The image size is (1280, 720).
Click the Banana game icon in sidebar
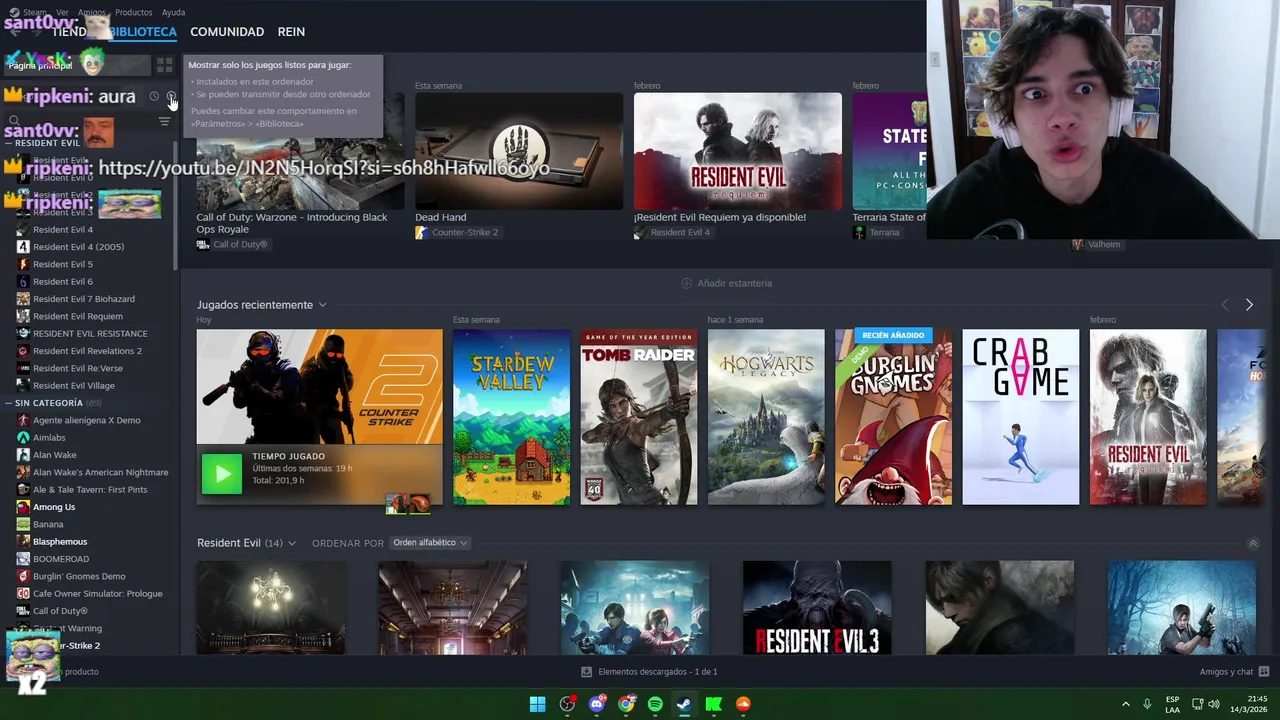point(23,524)
